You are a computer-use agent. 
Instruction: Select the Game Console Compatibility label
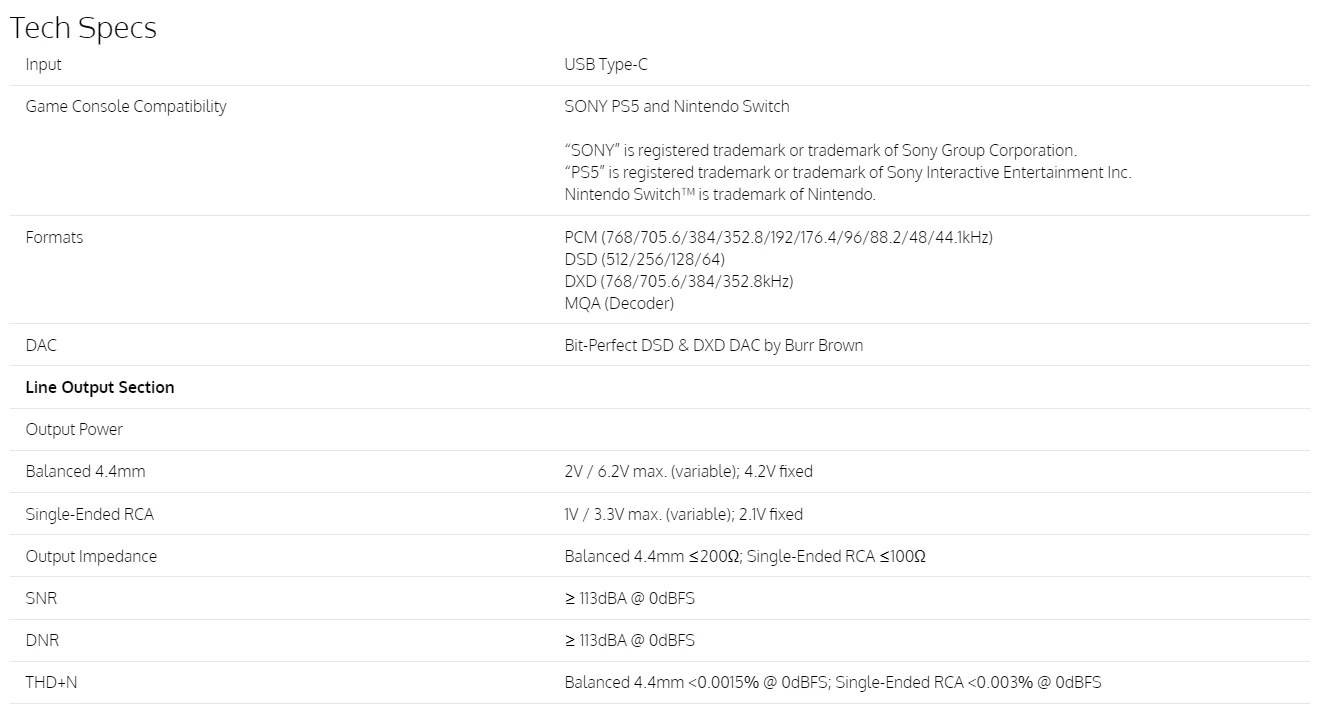(126, 107)
